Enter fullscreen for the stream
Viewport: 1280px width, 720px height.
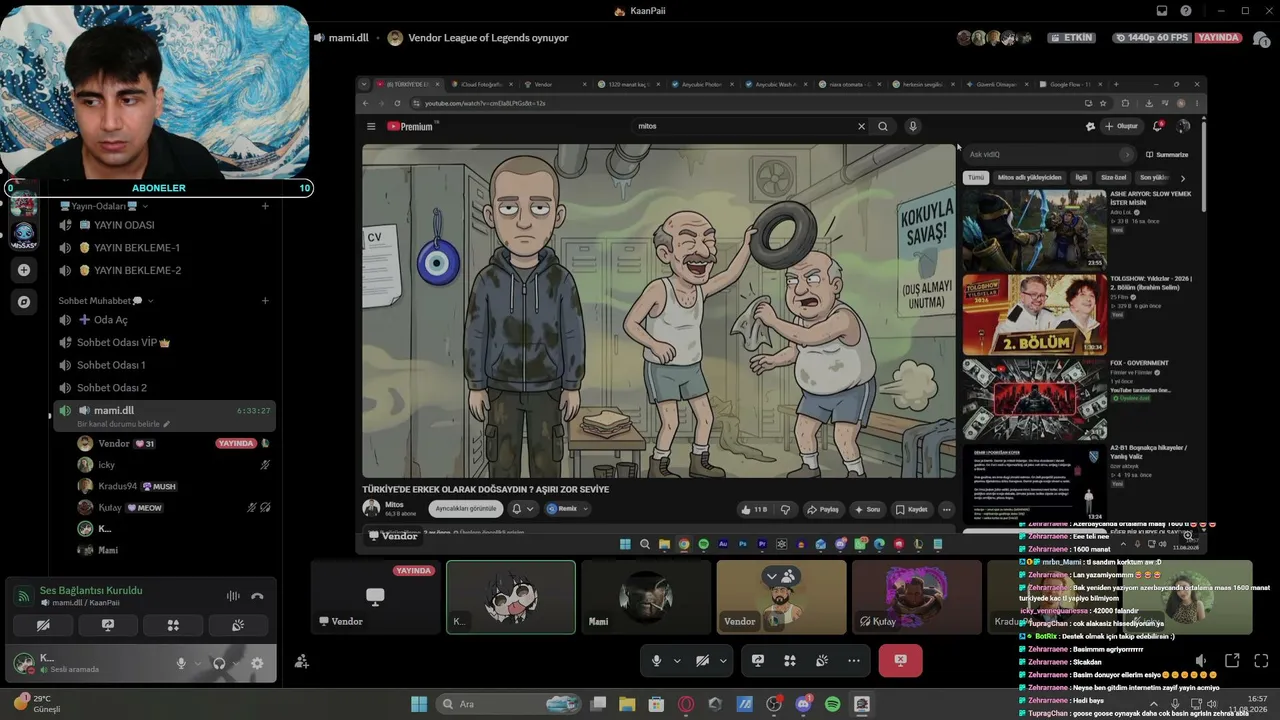(x=1261, y=661)
